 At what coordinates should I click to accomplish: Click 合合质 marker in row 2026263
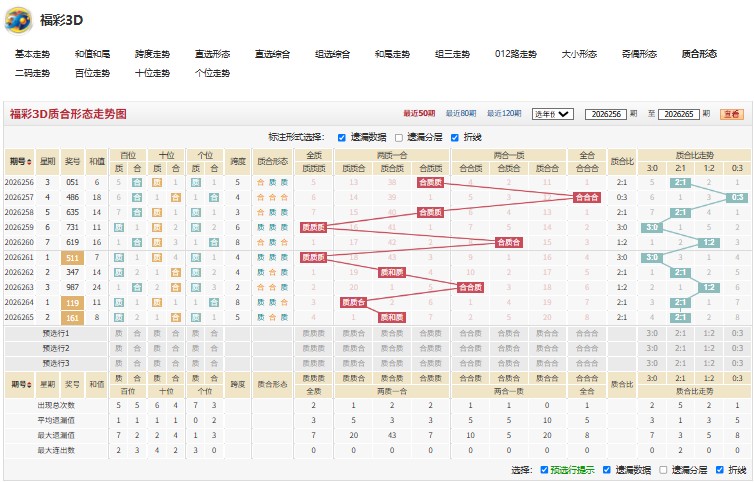click(x=470, y=288)
